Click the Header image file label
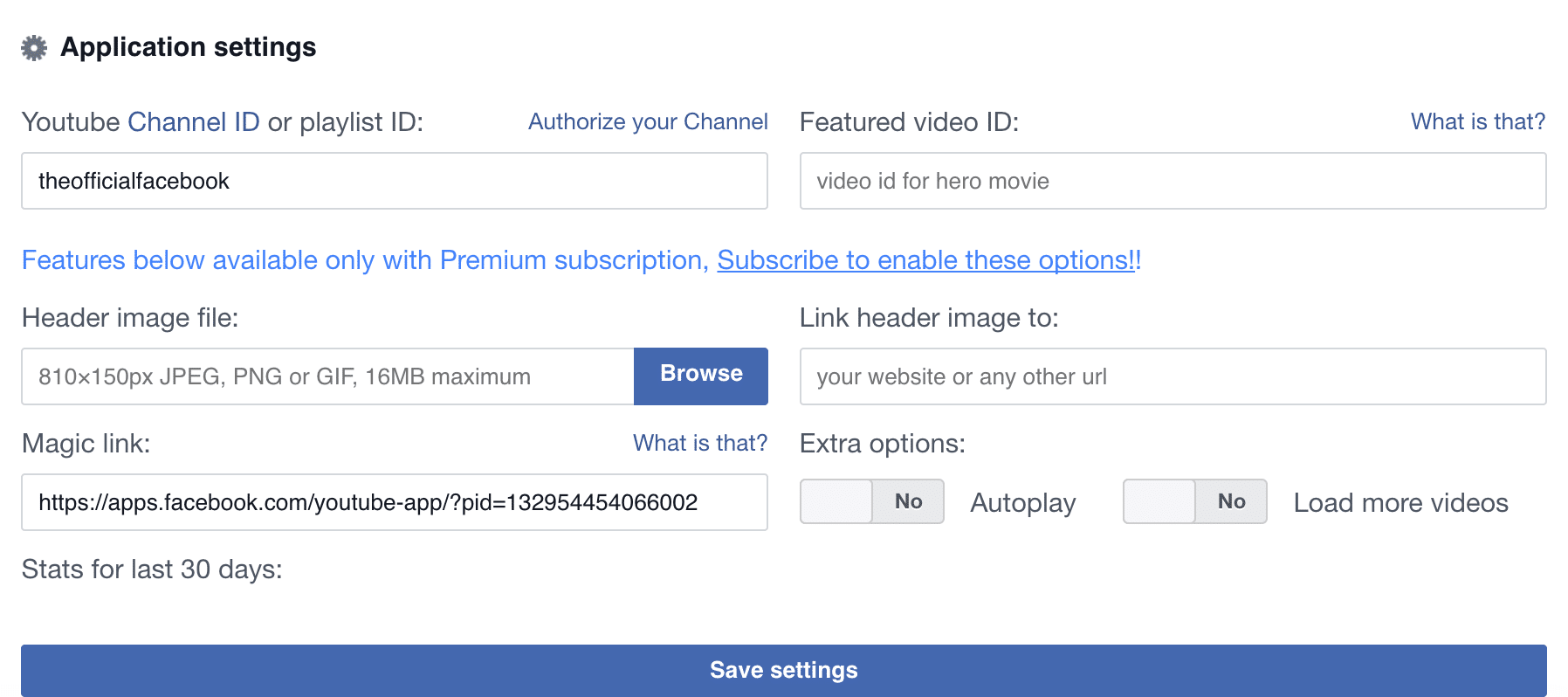This screenshot has height=697, width=1568. [x=130, y=318]
